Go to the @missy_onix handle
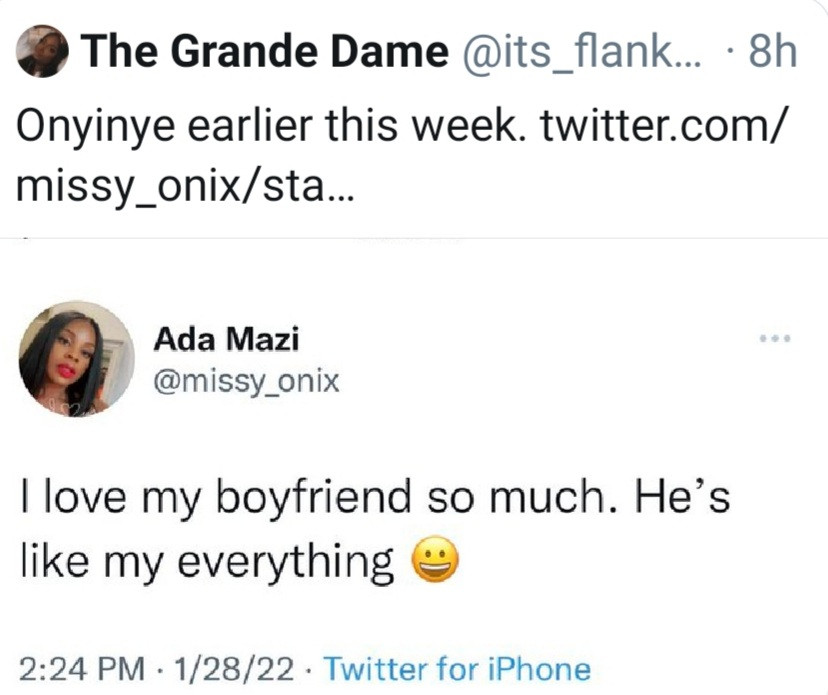 tap(246, 381)
